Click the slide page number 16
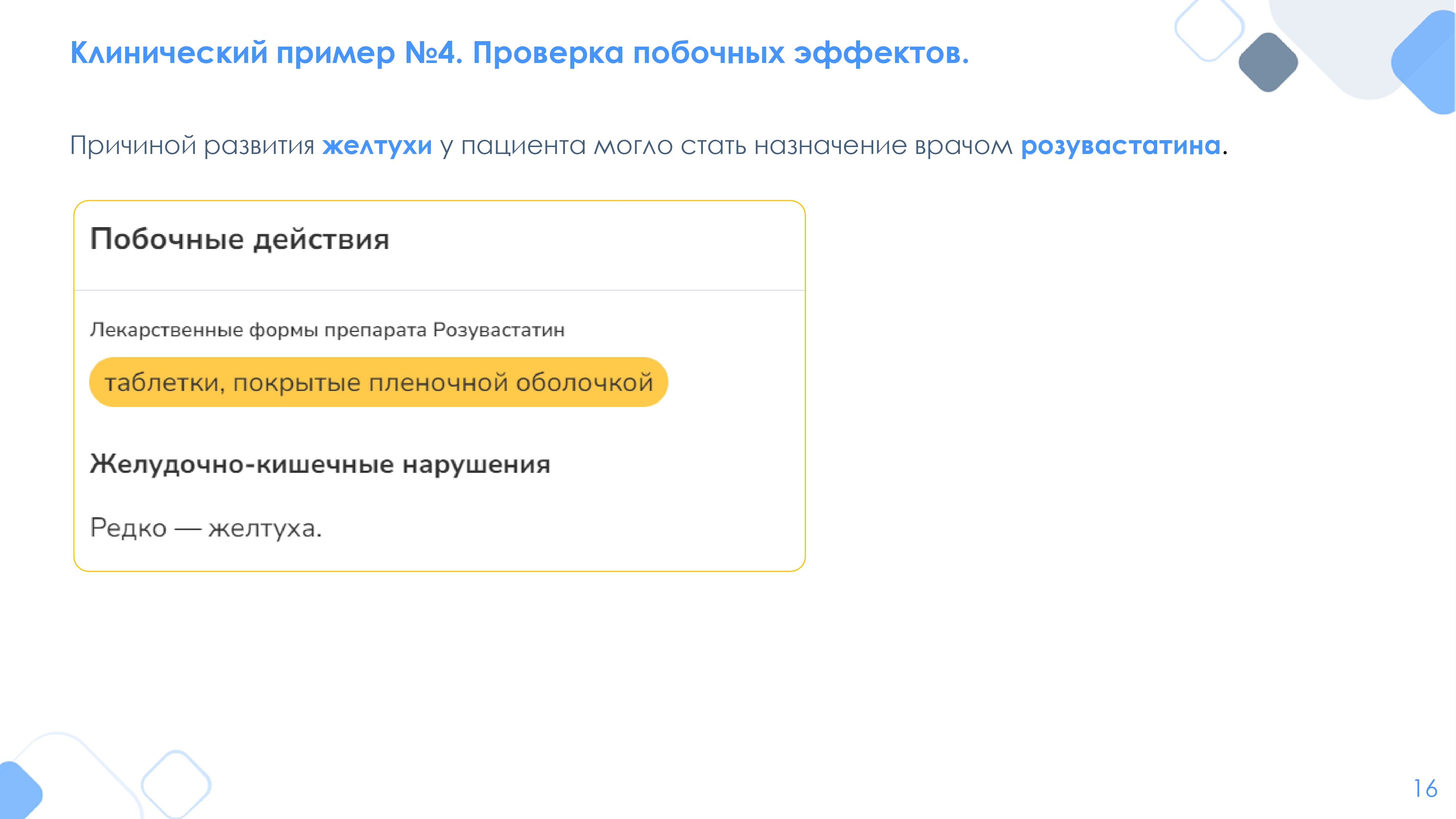Viewport: 1456px width, 819px height. click(1425, 788)
